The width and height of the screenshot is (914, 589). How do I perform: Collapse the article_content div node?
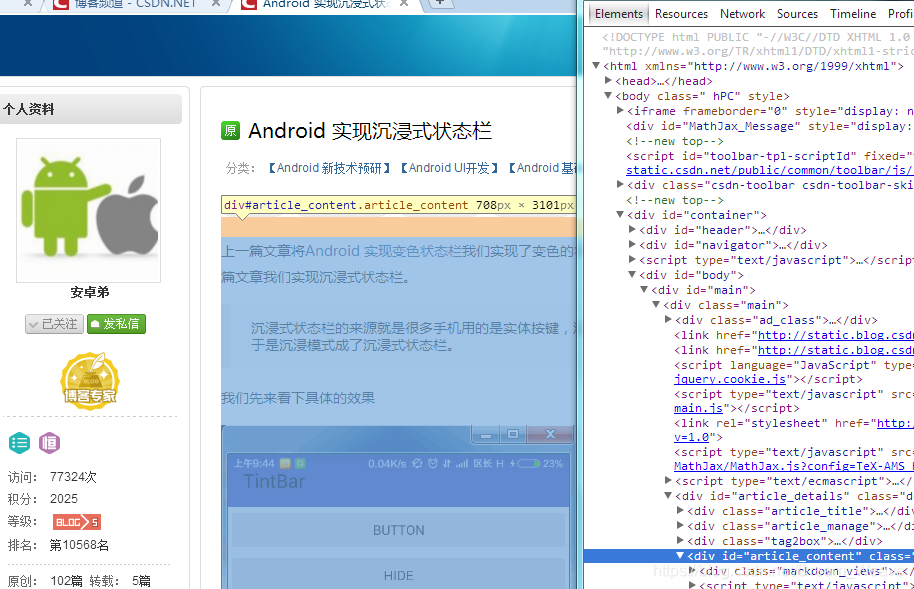coord(680,556)
